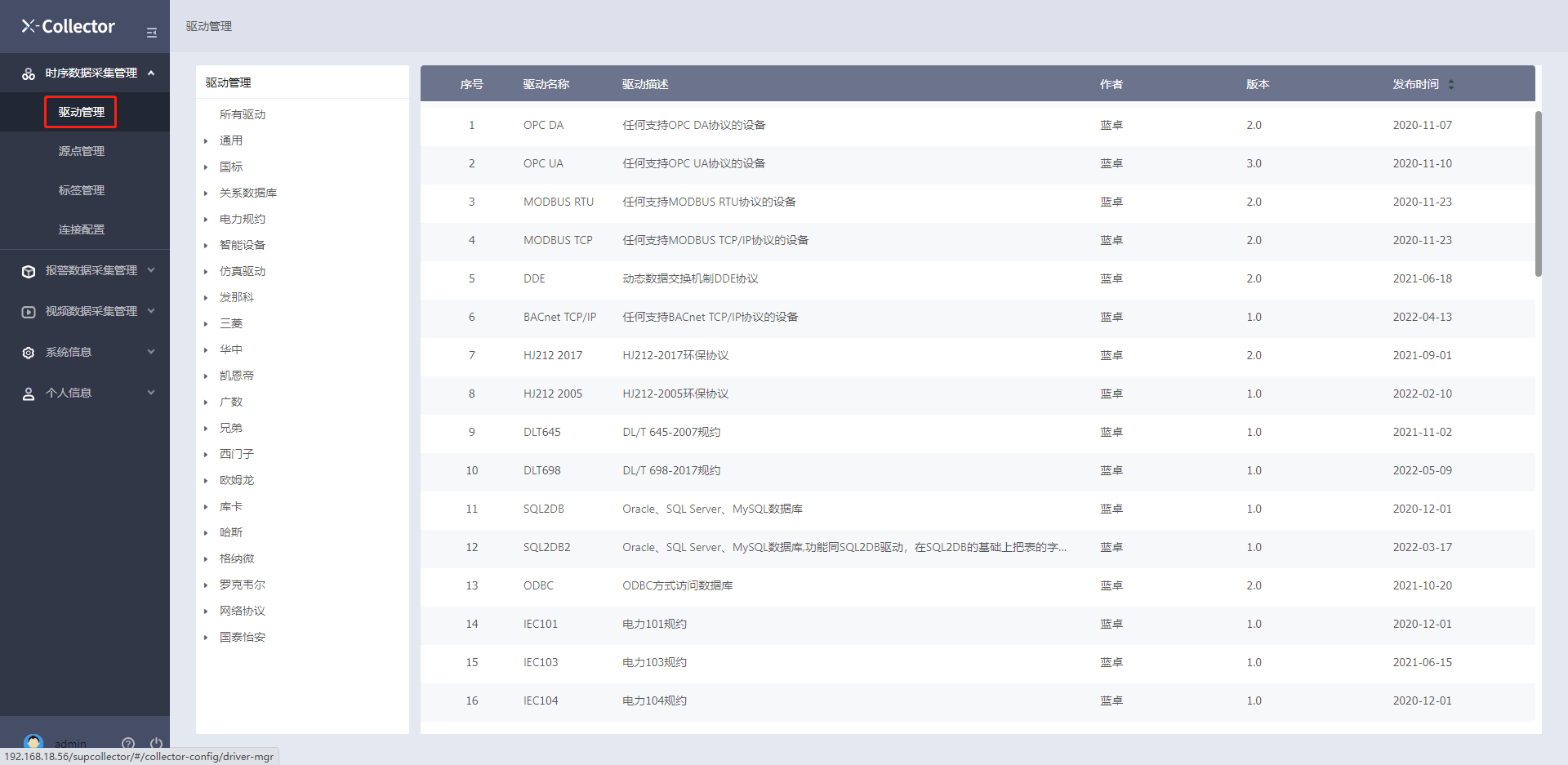Select 所有驱动 in the driver tree
1568x765 pixels.
[x=243, y=114]
